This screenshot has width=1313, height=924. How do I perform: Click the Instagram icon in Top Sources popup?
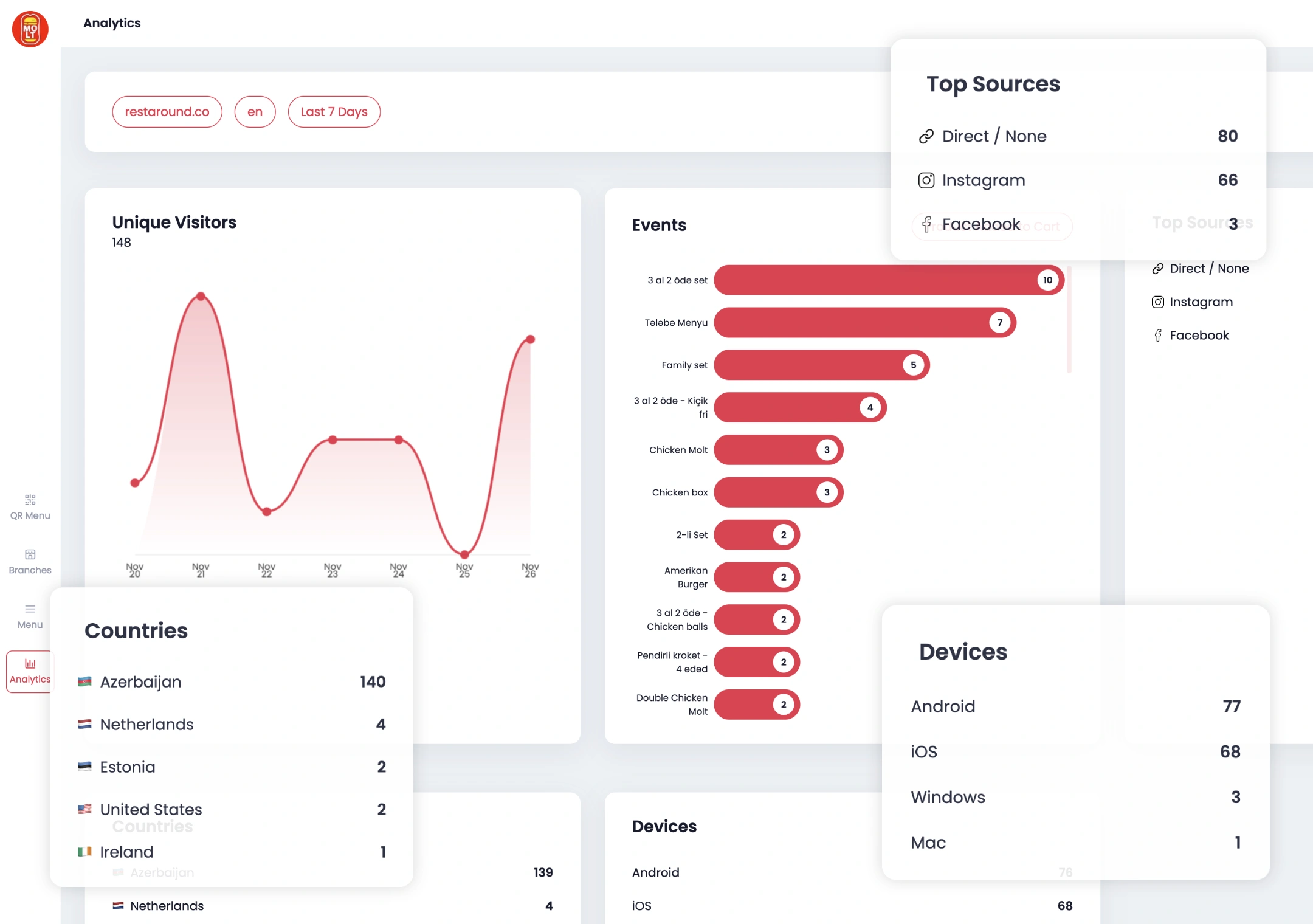pos(926,181)
